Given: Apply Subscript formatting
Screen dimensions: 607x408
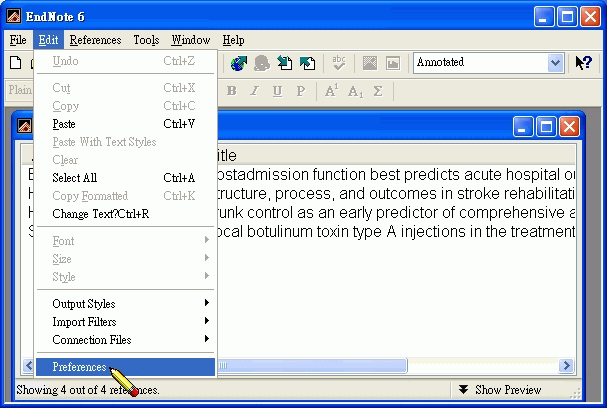Looking at the screenshot, I should (x=355, y=92).
